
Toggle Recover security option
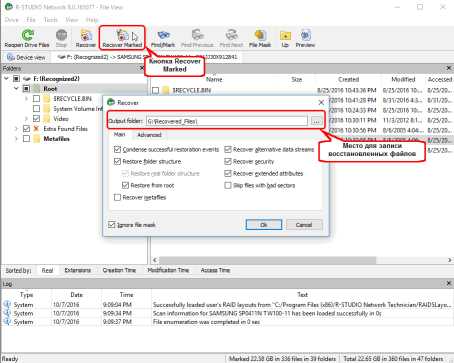[x=228, y=161]
